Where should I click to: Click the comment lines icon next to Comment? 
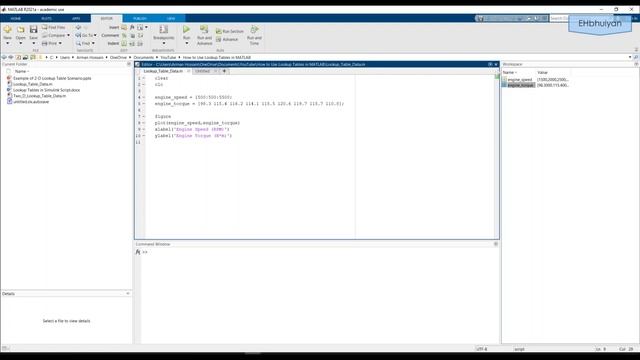124,36
